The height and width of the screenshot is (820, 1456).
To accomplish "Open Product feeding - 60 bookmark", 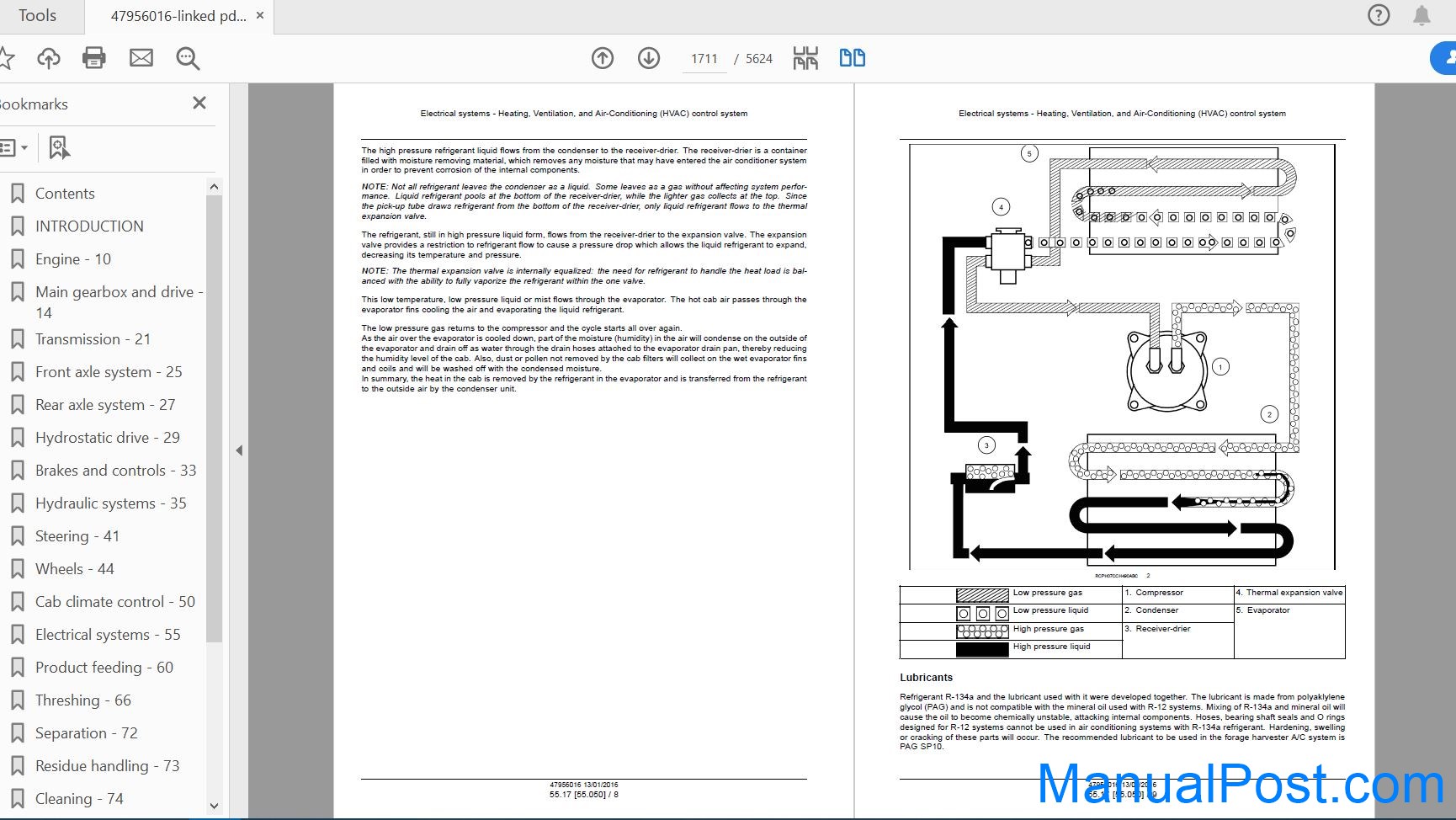I will [104, 668].
